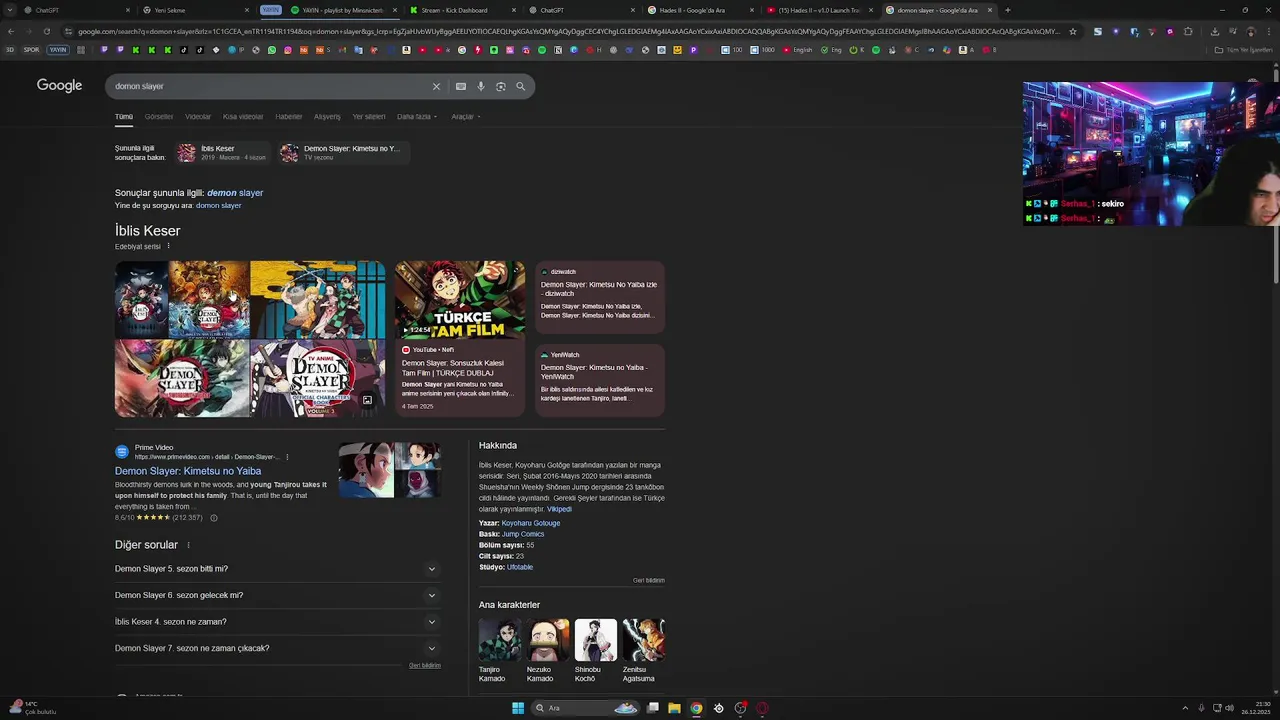The image size is (1280, 720).
Task: Open File Explorer from the taskbar
Action: 674,708
